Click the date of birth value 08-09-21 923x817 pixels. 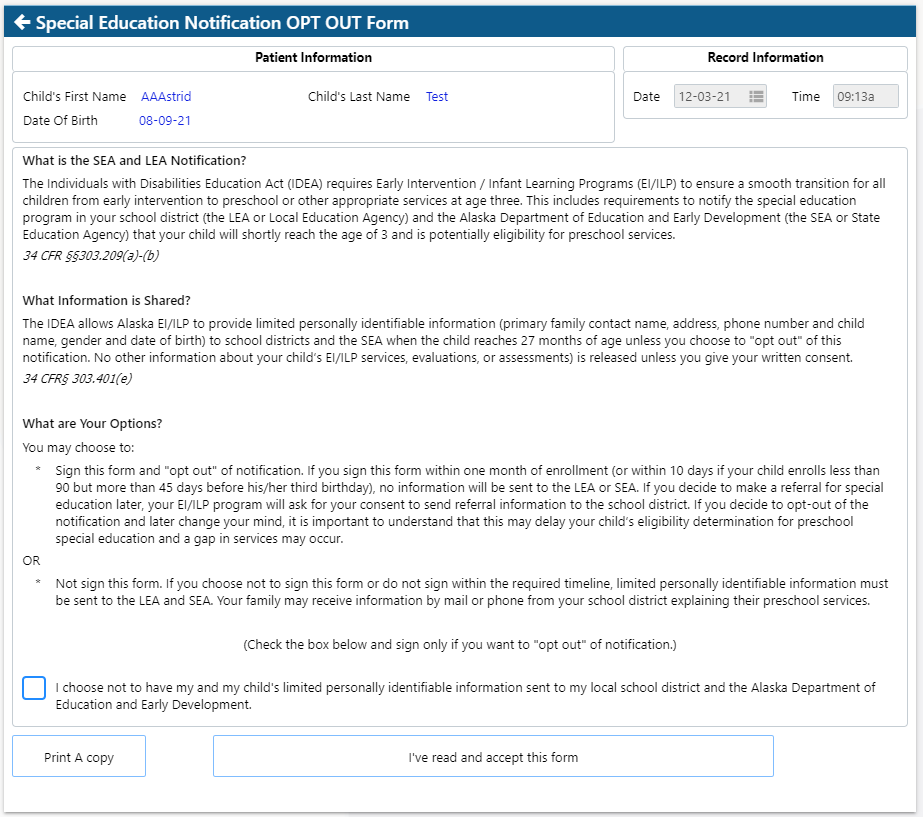[x=165, y=121]
